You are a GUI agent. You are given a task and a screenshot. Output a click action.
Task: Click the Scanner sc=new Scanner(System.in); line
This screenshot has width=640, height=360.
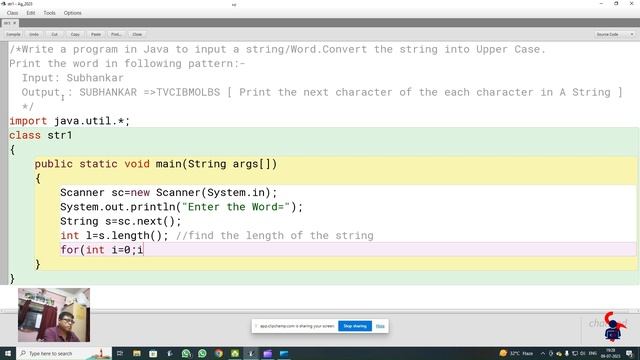tap(169, 193)
